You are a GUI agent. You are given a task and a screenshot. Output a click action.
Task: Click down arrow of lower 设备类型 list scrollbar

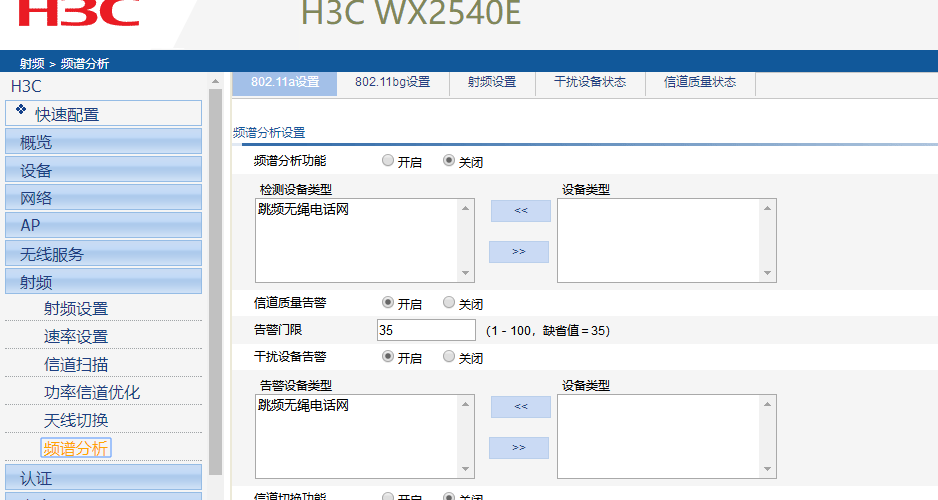point(768,469)
